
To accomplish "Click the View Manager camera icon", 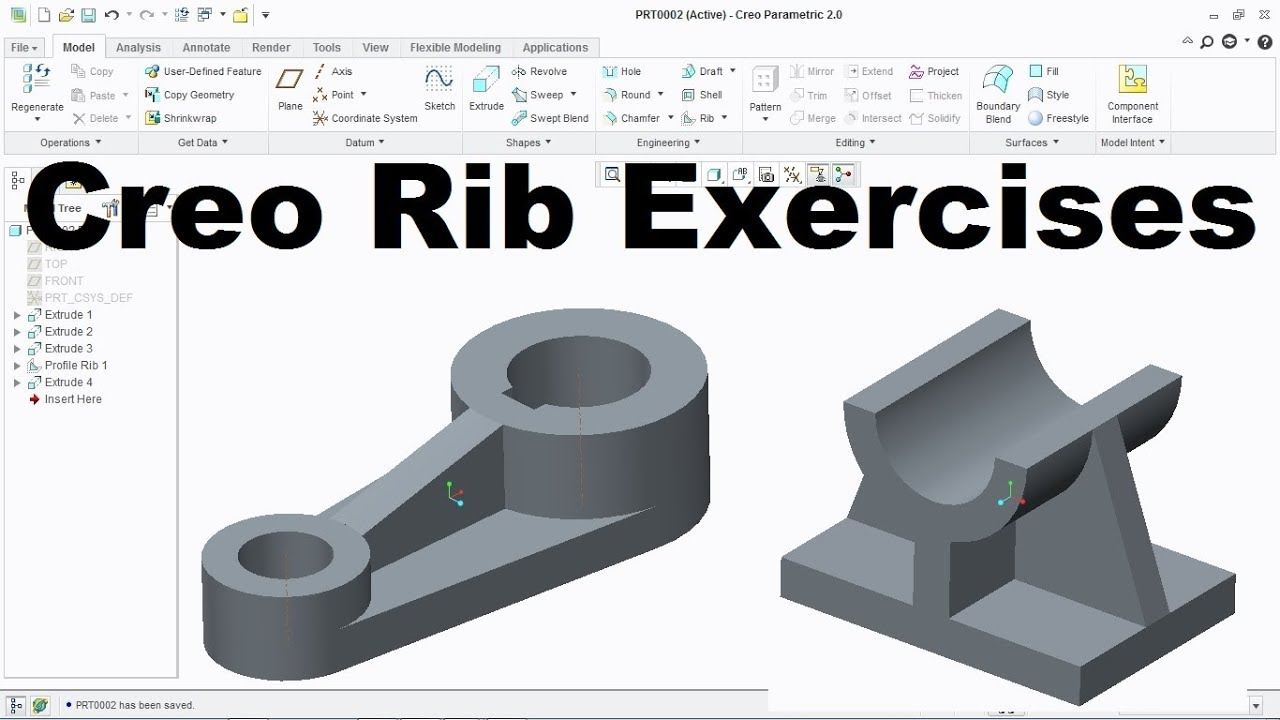I will coord(767,175).
